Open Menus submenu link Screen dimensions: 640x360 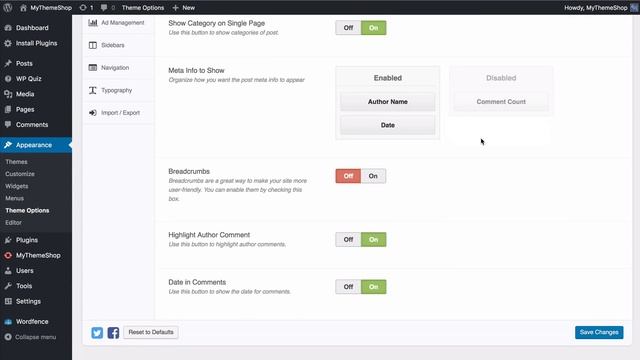[x=15, y=198]
